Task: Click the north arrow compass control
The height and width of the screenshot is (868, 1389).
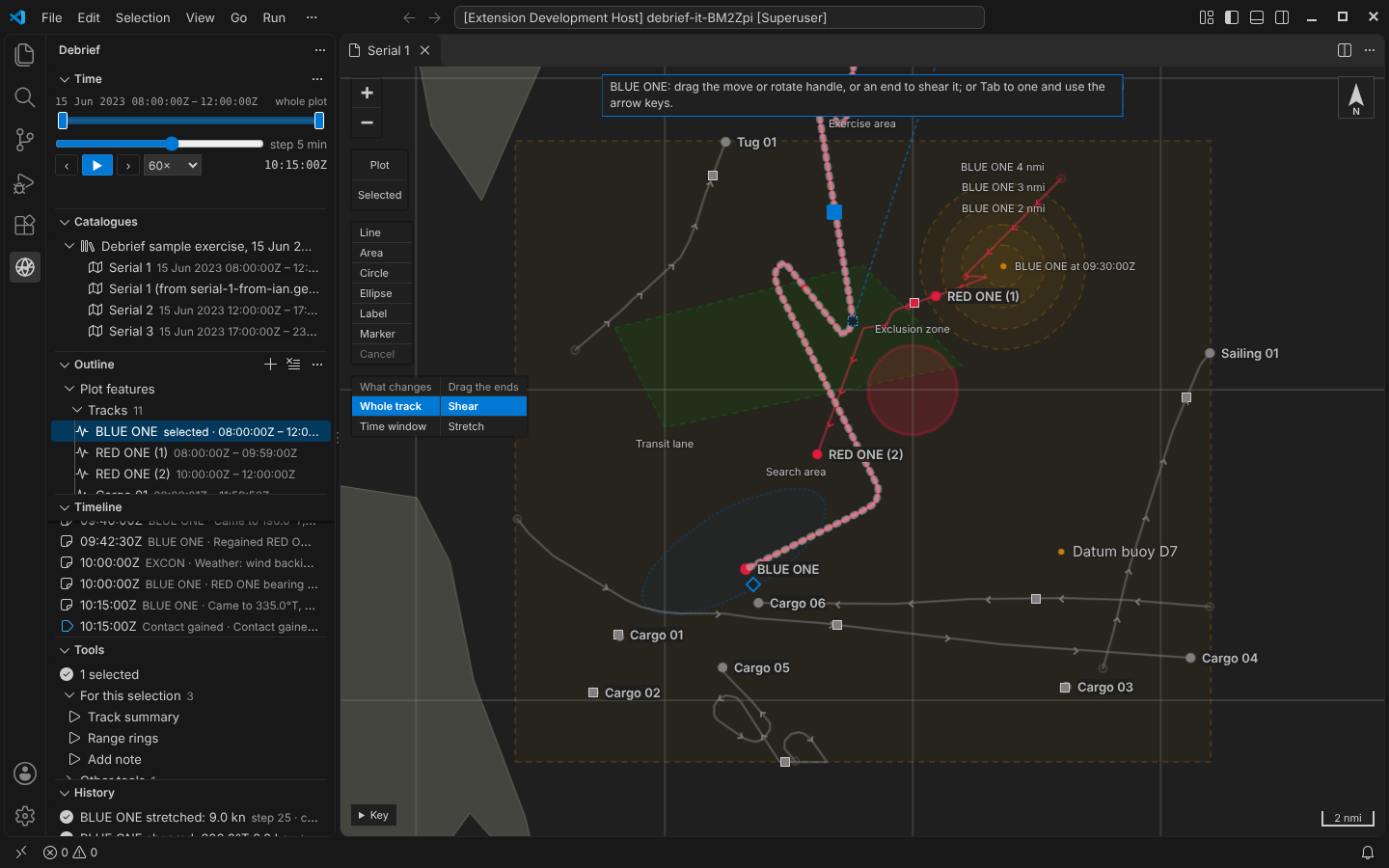Action: 1355,97
